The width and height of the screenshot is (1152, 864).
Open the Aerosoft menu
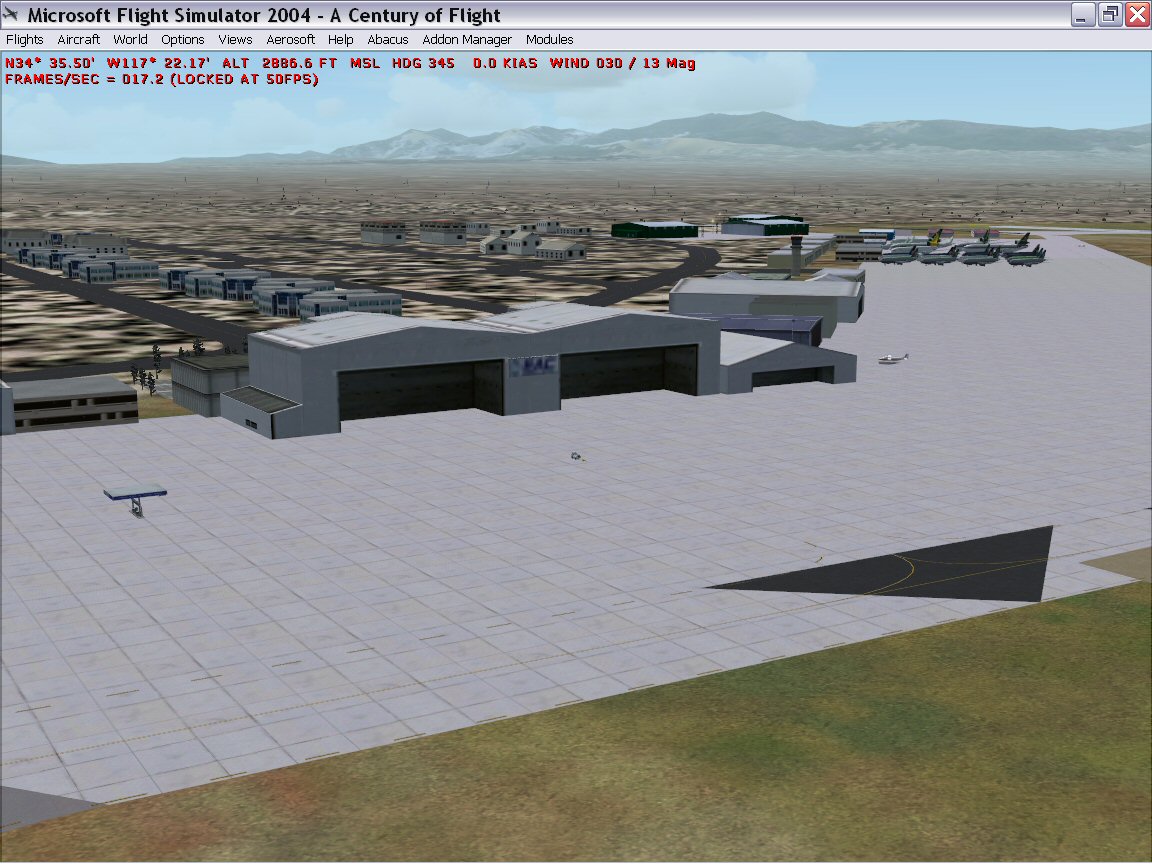[290, 40]
